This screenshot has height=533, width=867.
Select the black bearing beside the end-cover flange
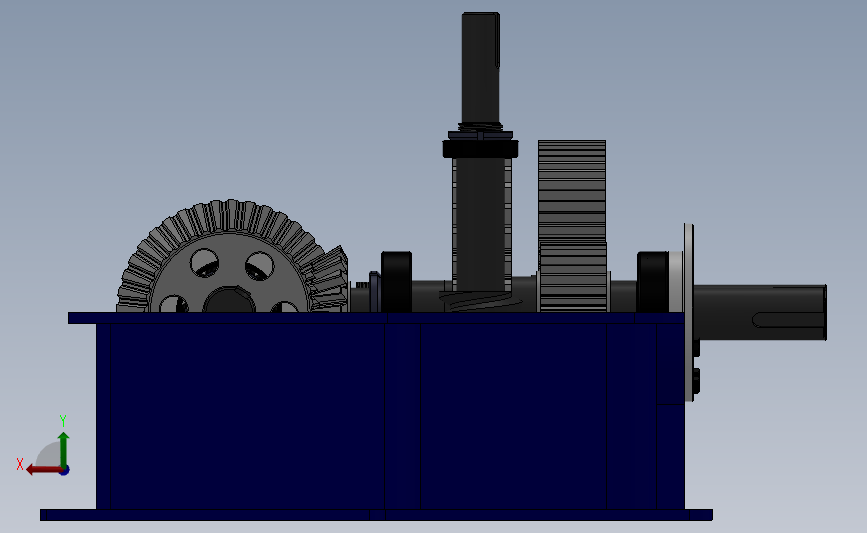[653, 282]
